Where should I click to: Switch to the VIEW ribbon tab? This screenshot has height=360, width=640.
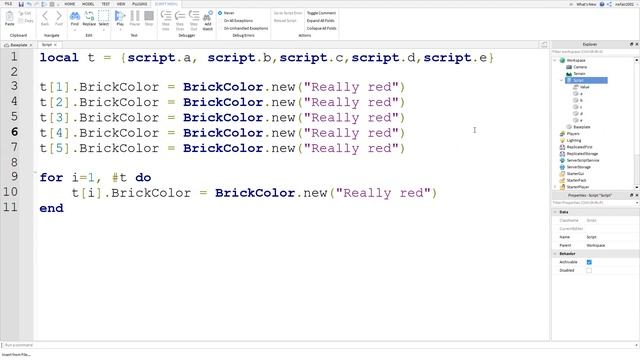pyautogui.click(x=121, y=4)
